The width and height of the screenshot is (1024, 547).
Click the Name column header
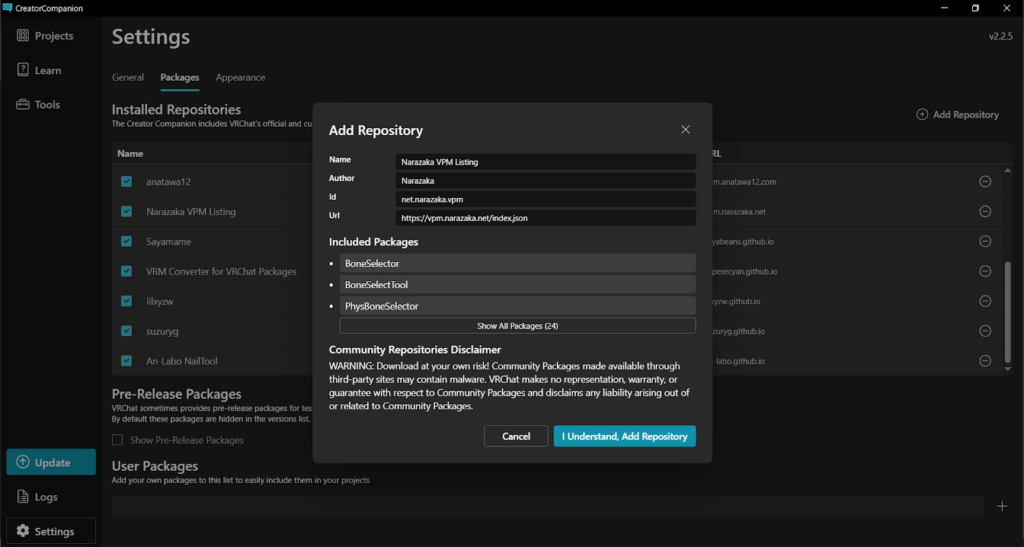[130, 153]
